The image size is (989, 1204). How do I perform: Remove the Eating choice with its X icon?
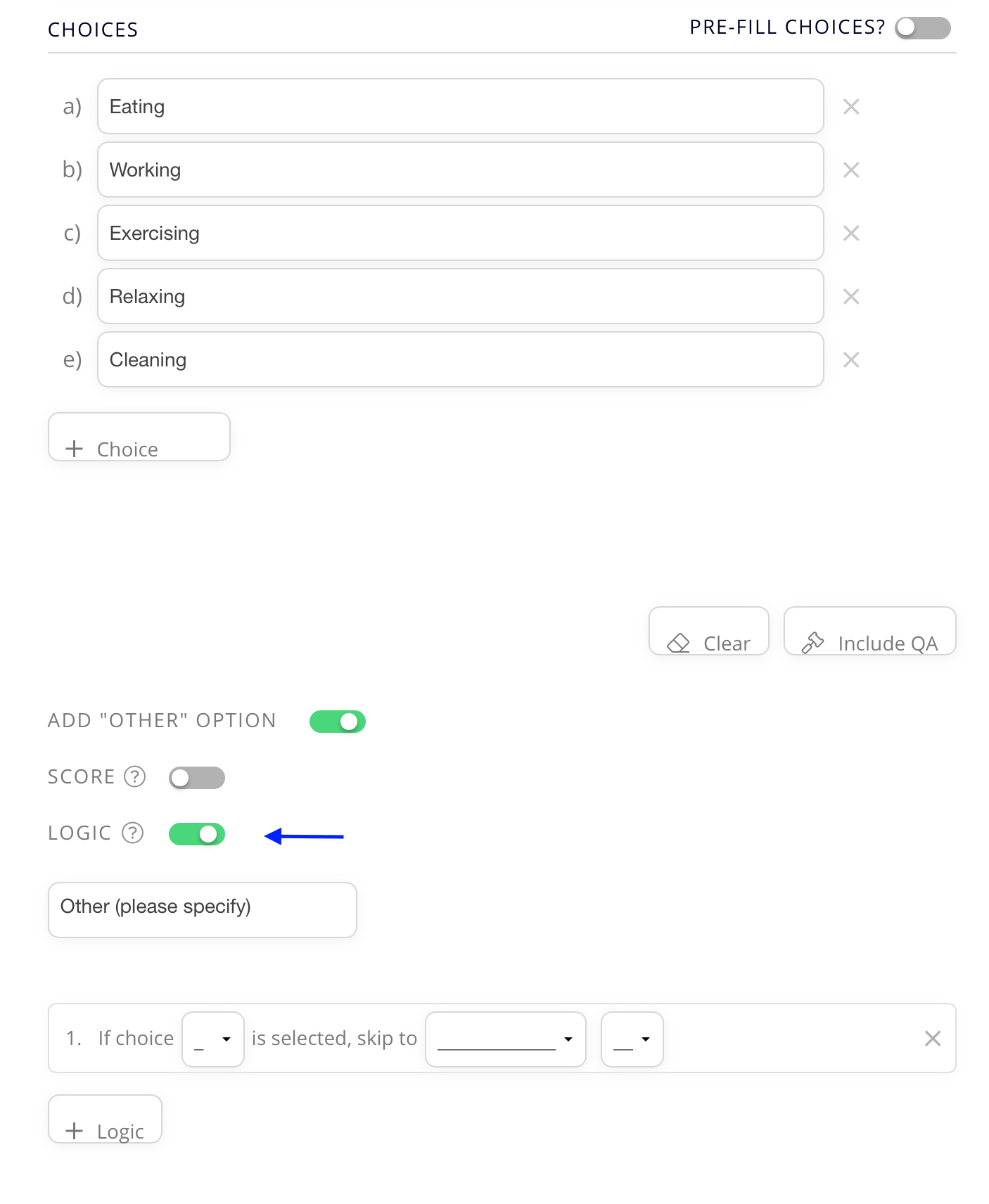point(851,107)
